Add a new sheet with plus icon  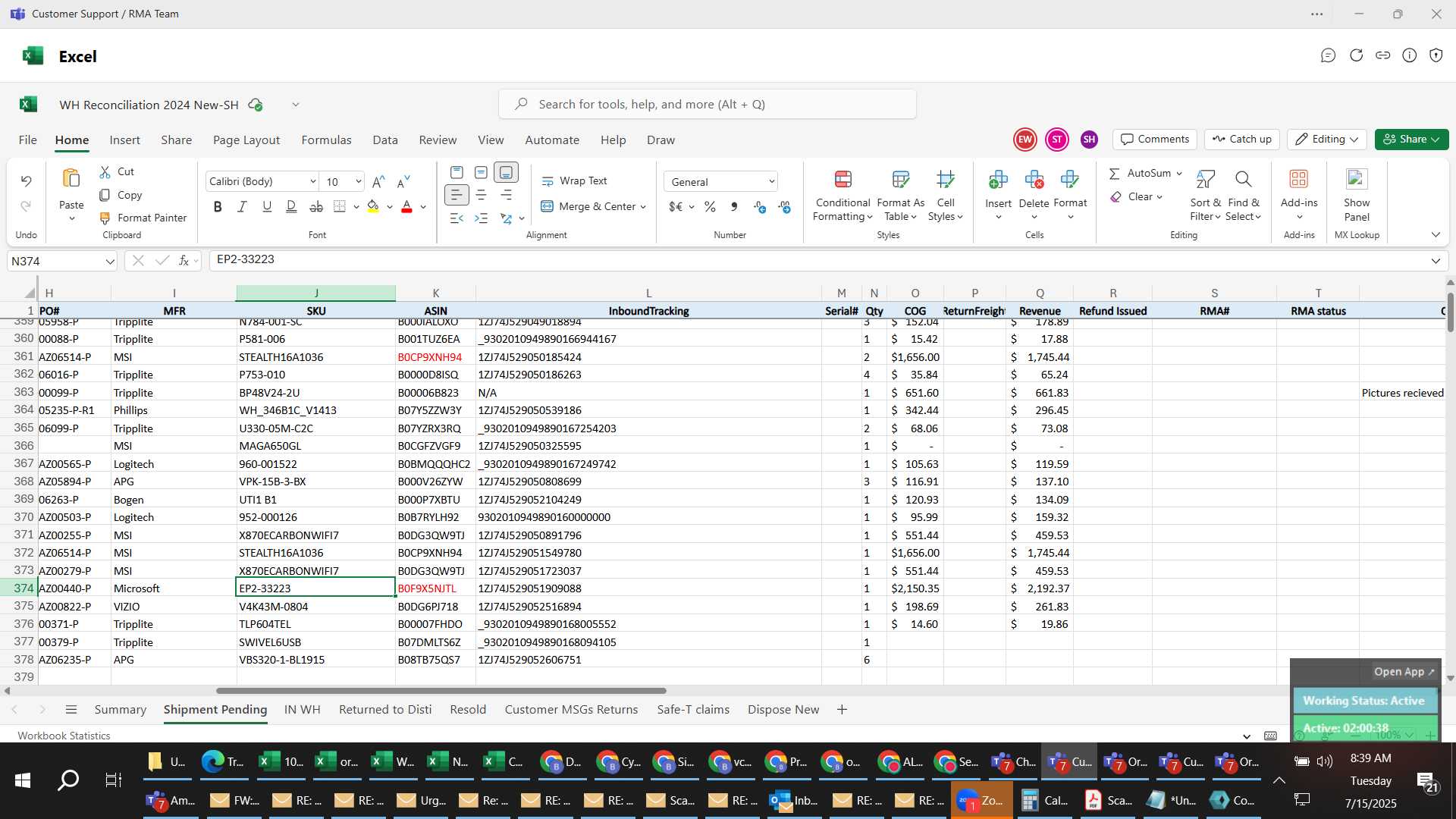[x=842, y=710]
